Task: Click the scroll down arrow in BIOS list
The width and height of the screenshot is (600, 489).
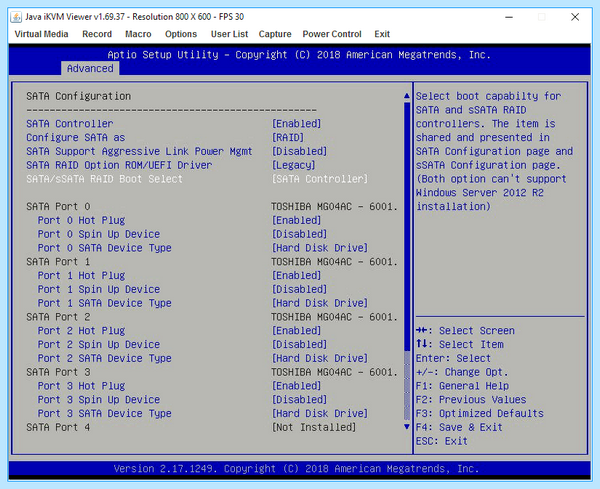Action: [x=407, y=427]
